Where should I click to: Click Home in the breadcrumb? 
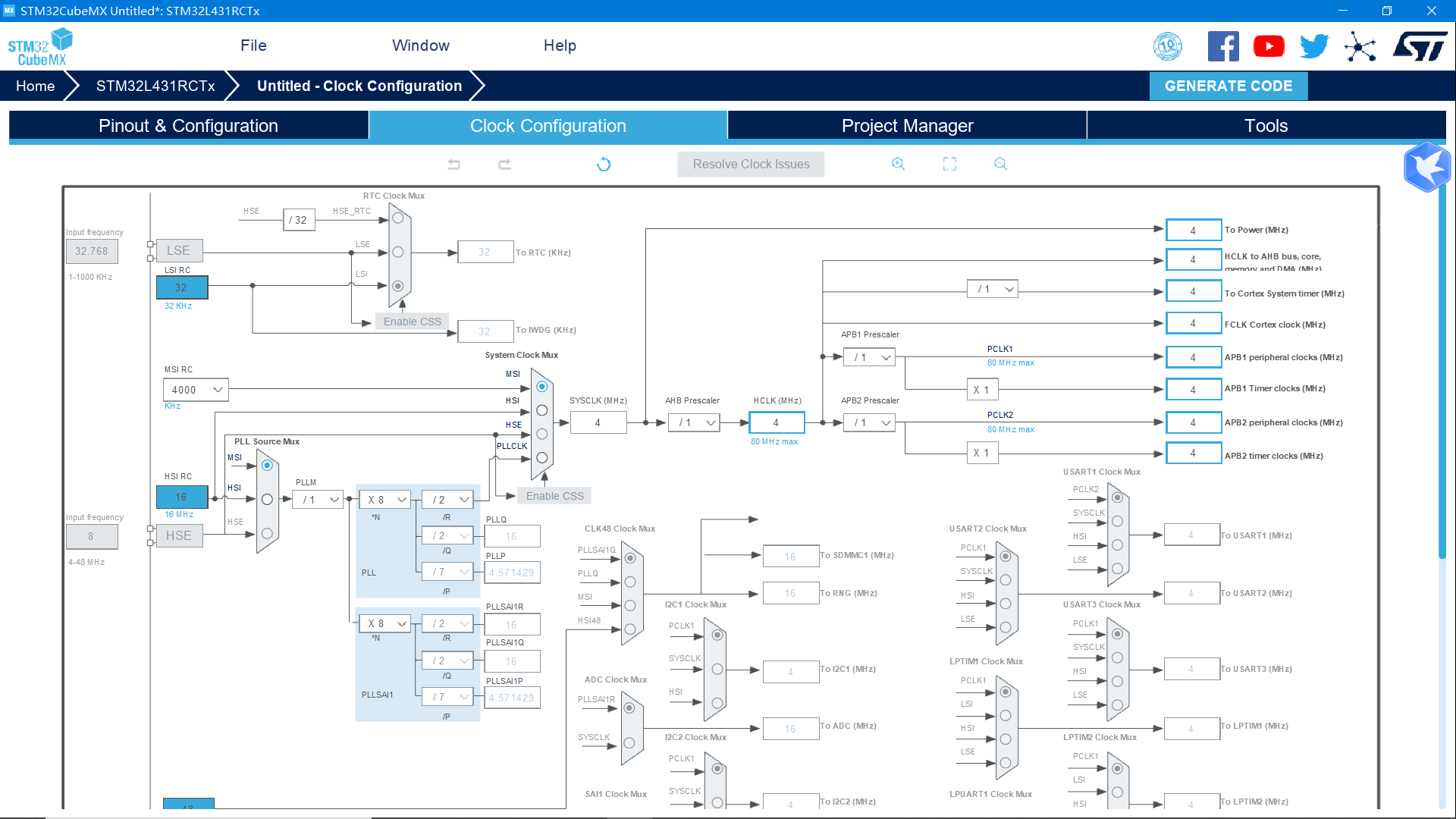pos(35,86)
